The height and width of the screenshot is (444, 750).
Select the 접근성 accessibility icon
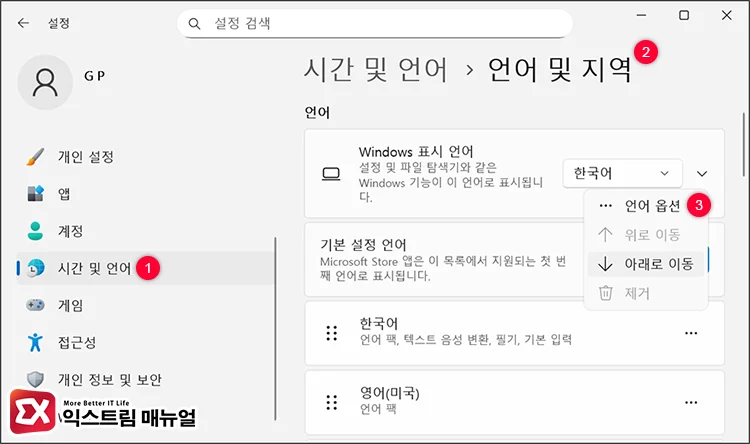(x=35, y=342)
